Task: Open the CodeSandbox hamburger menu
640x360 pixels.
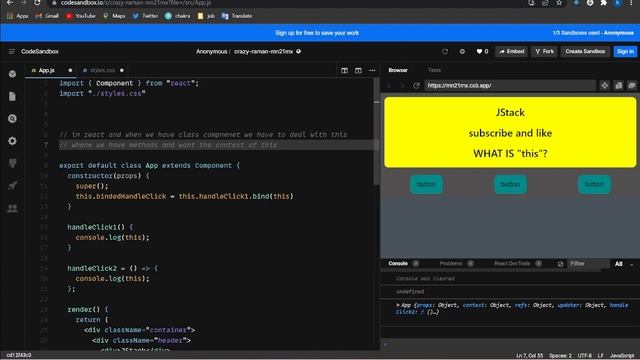Action: pos(11,51)
